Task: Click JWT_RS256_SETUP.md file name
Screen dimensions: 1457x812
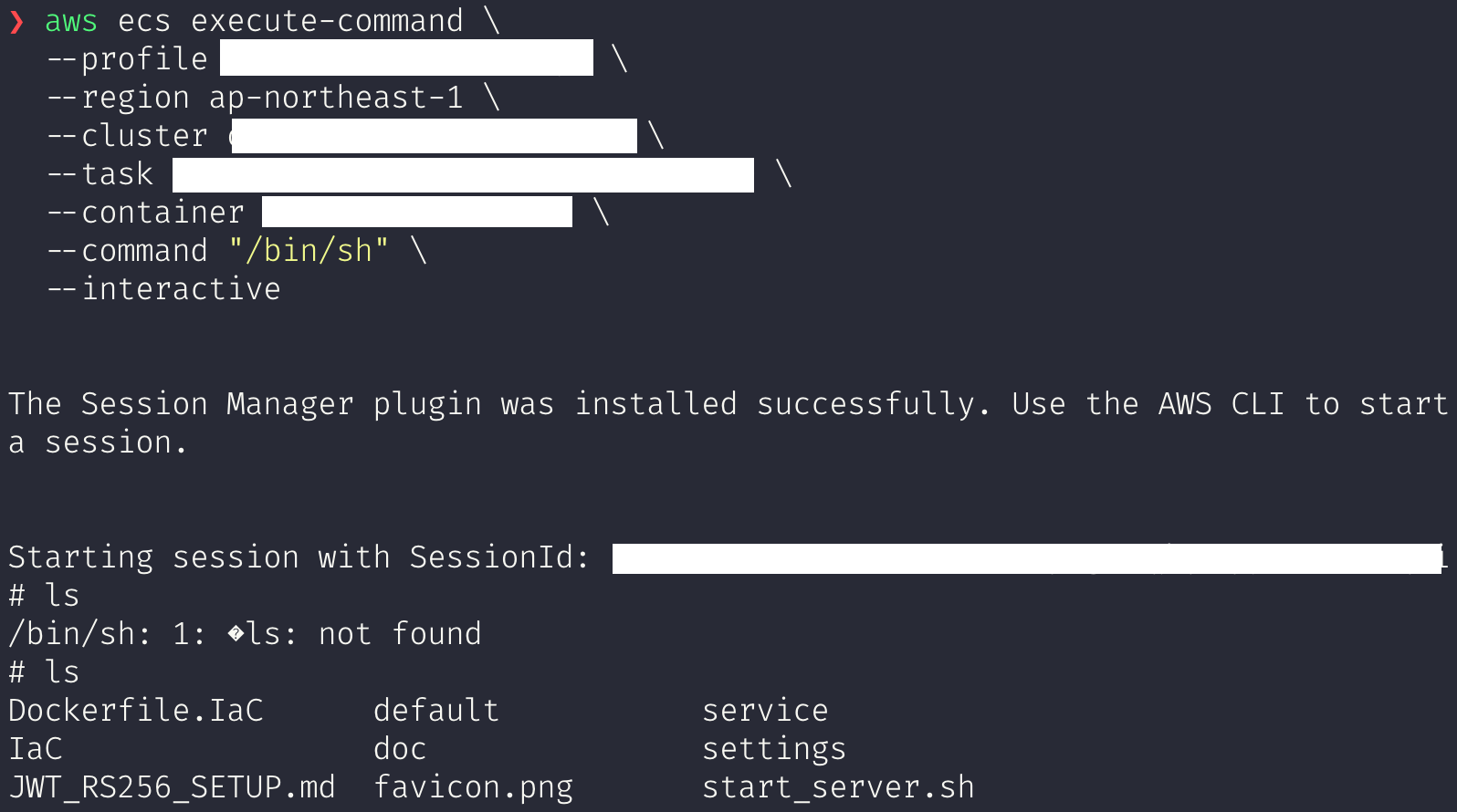Action: click(x=173, y=787)
